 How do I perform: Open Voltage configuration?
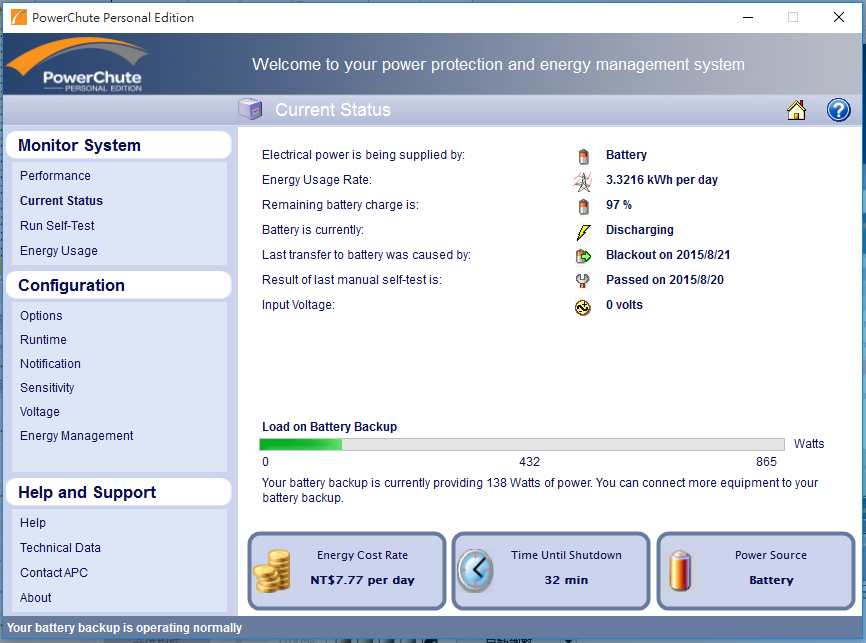click(40, 412)
